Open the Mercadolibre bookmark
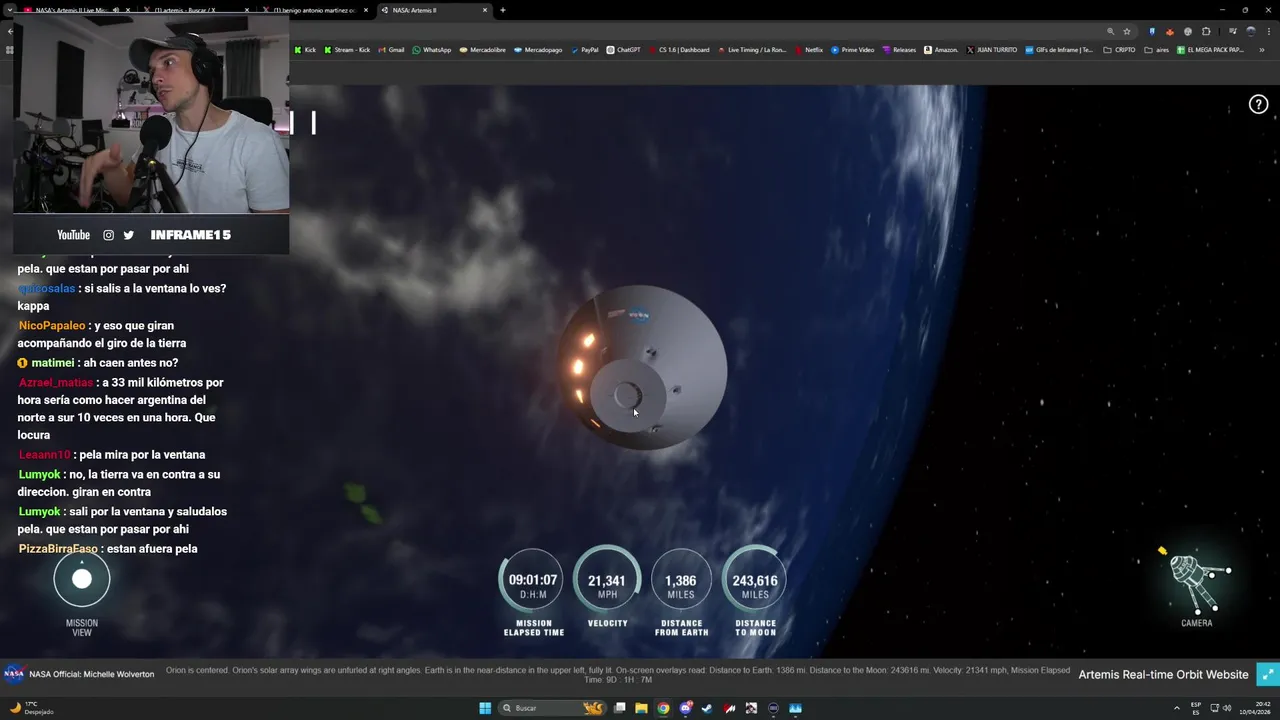Viewport: 1280px width, 720px height. click(x=483, y=49)
